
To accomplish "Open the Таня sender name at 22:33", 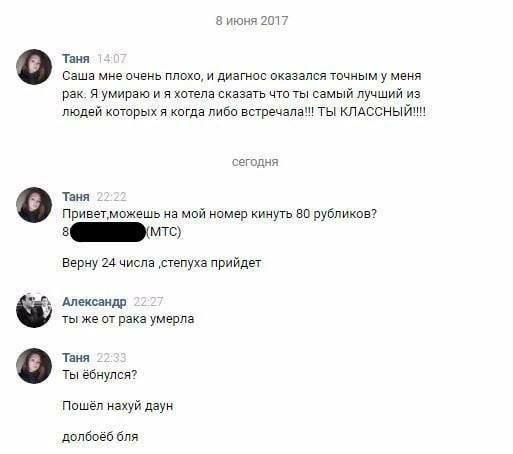I will click(76, 358).
